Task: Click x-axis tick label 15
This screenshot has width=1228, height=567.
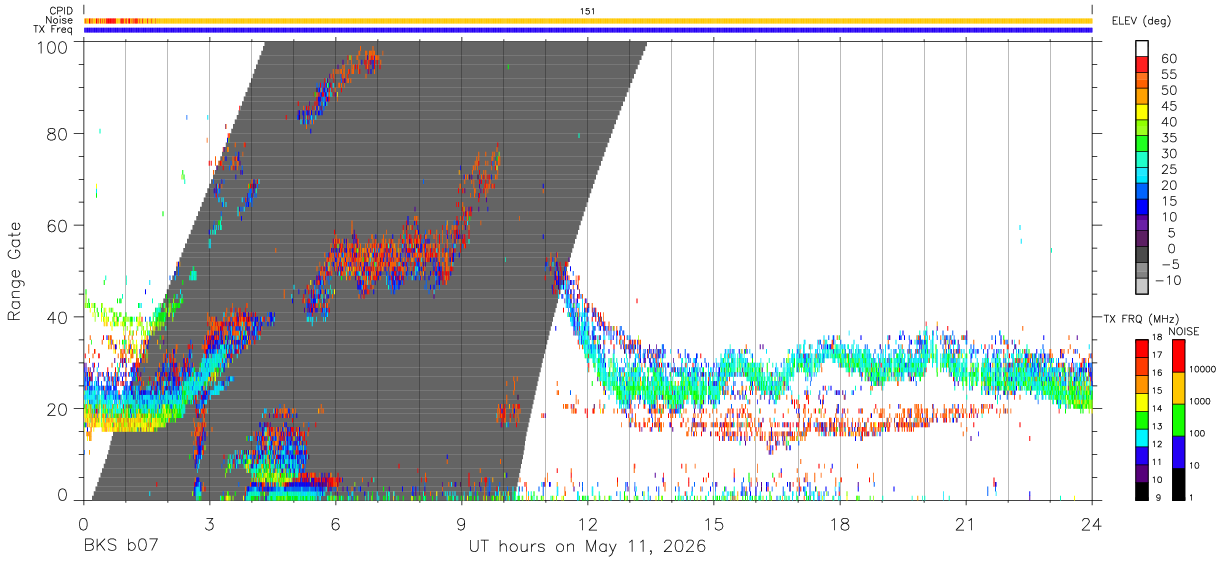Action: (x=714, y=524)
